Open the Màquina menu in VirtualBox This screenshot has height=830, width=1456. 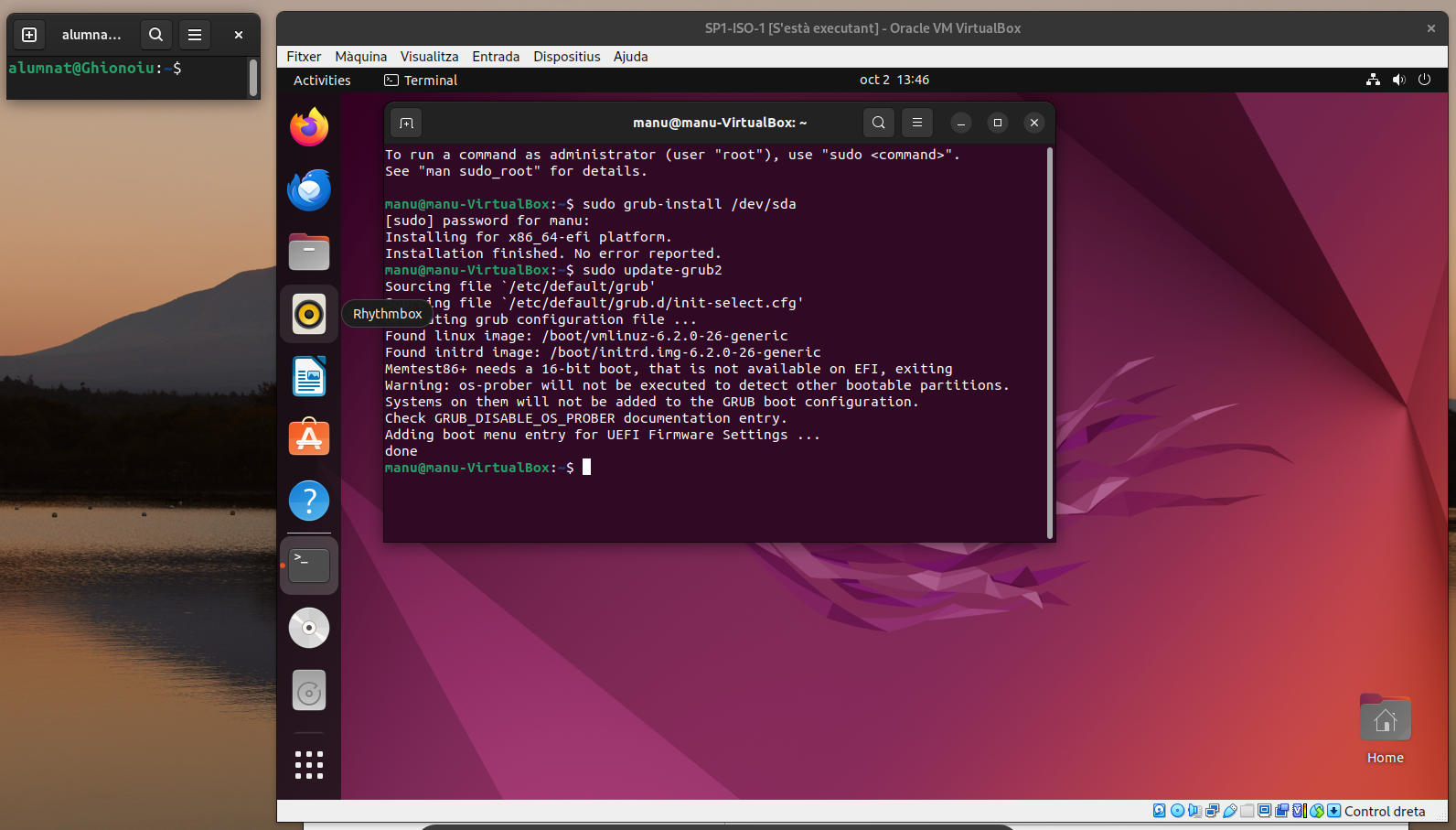pos(360,57)
